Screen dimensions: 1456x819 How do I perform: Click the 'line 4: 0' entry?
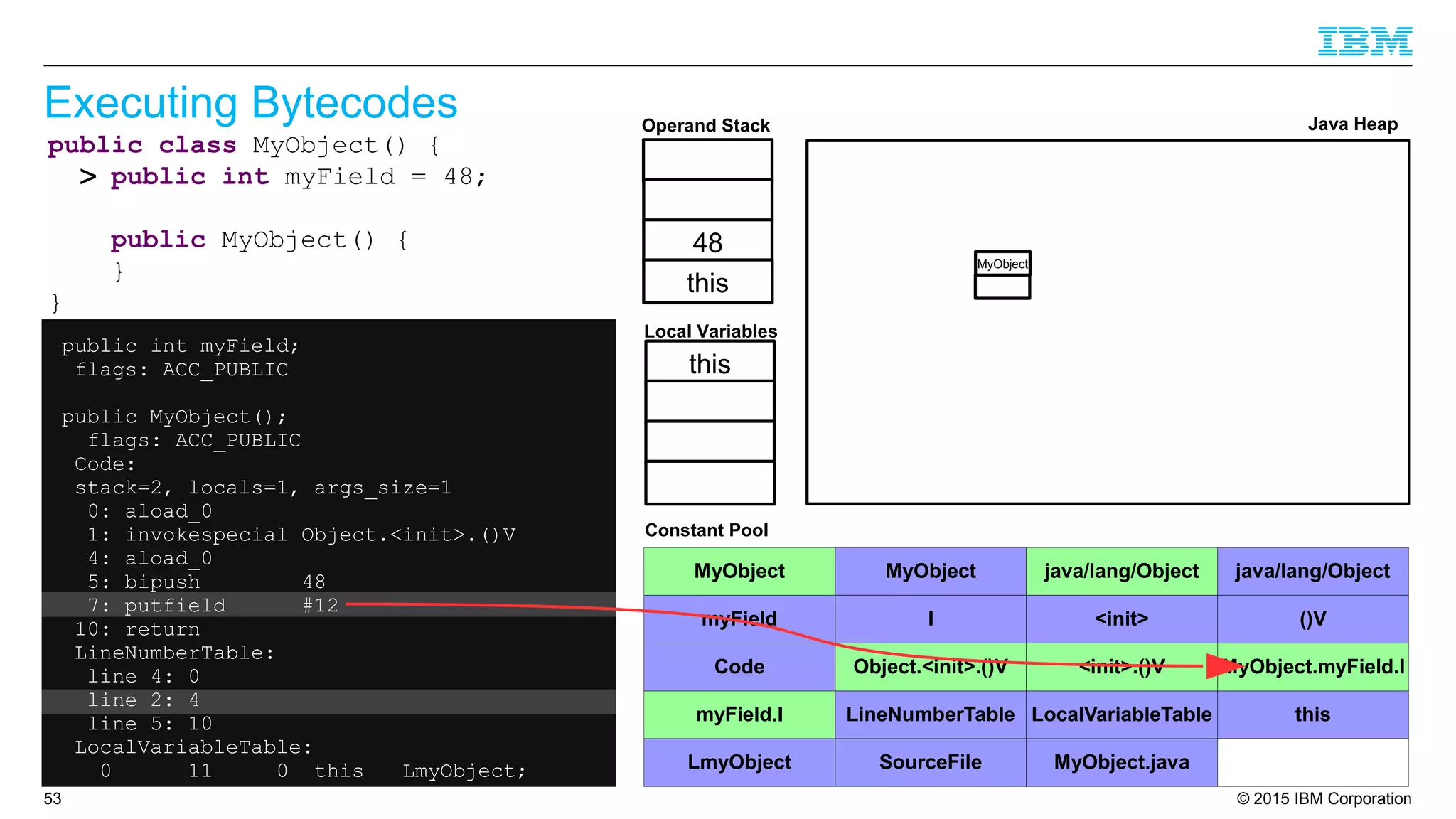pyautogui.click(x=144, y=676)
